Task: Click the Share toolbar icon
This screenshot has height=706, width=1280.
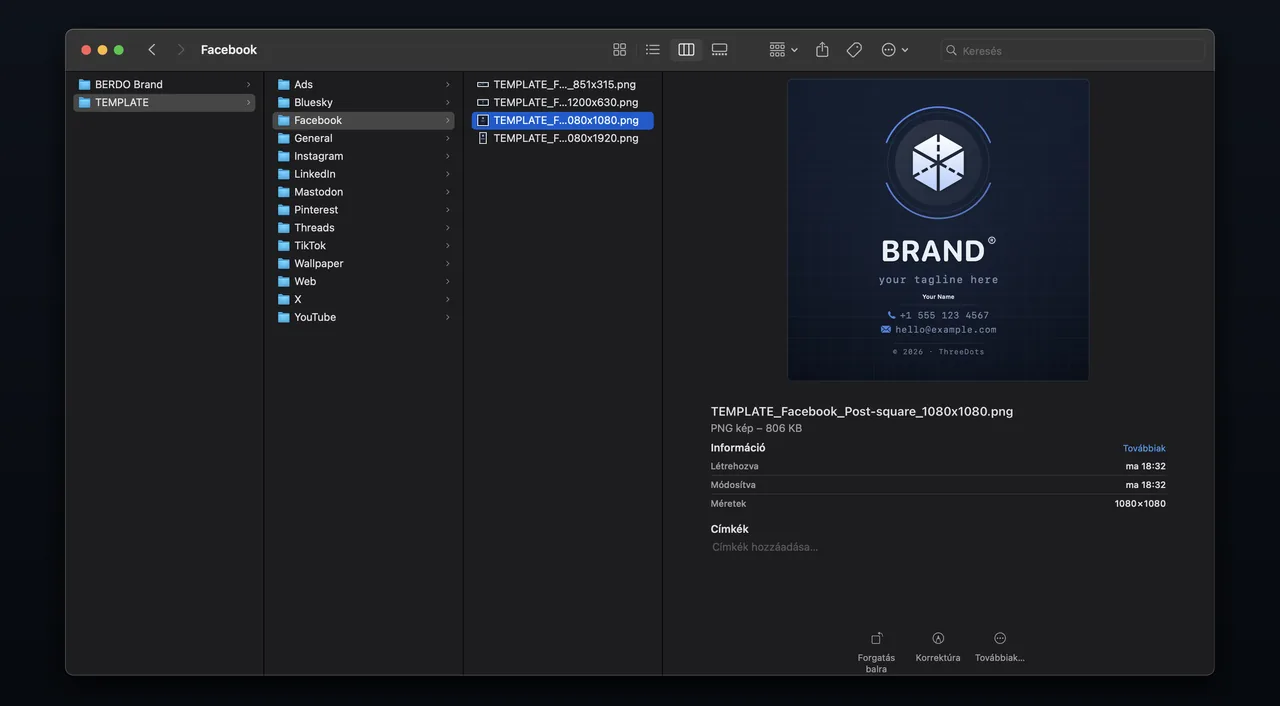Action: (x=822, y=50)
